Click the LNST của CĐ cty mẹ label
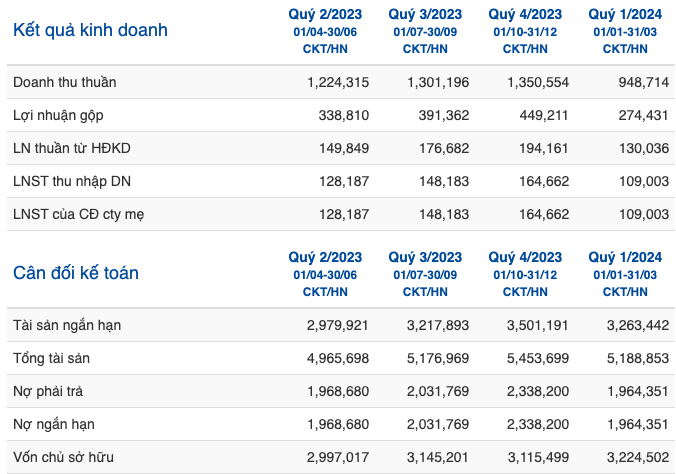The image size is (676, 474). (x=78, y=214)
